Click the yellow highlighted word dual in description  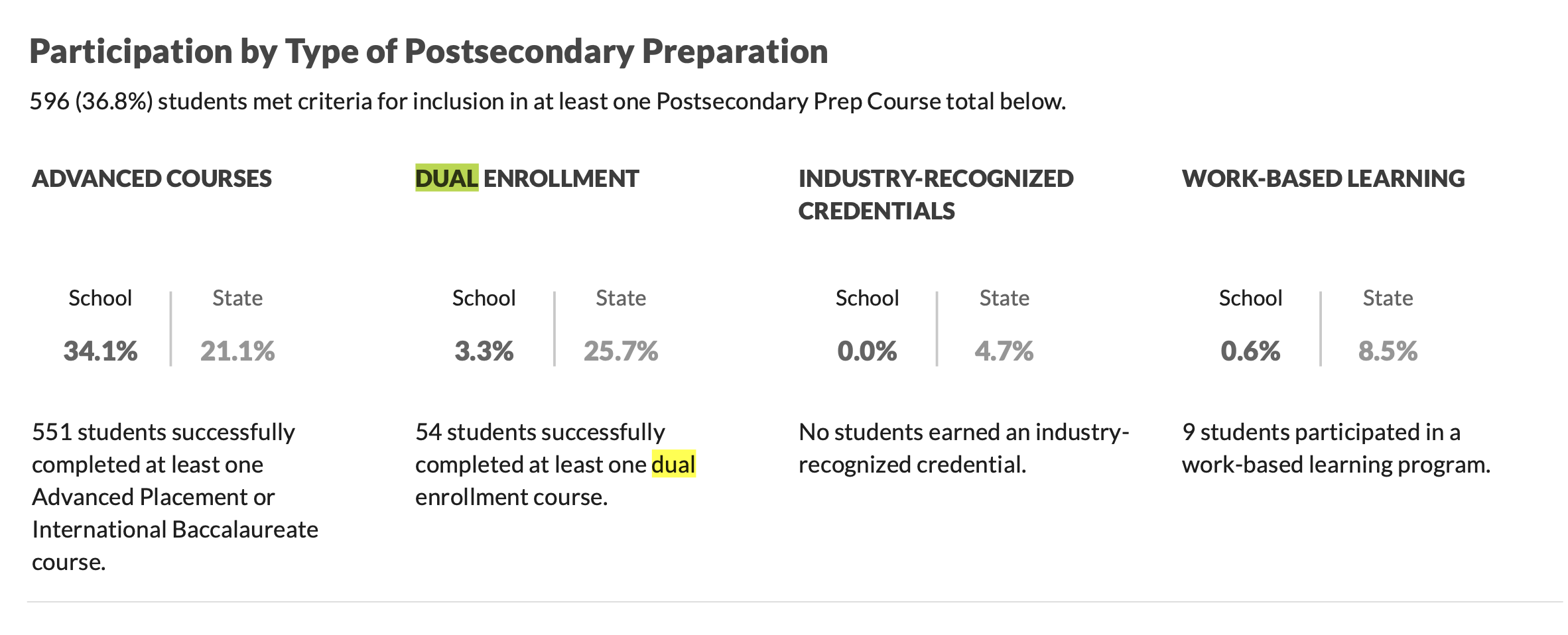674,464
